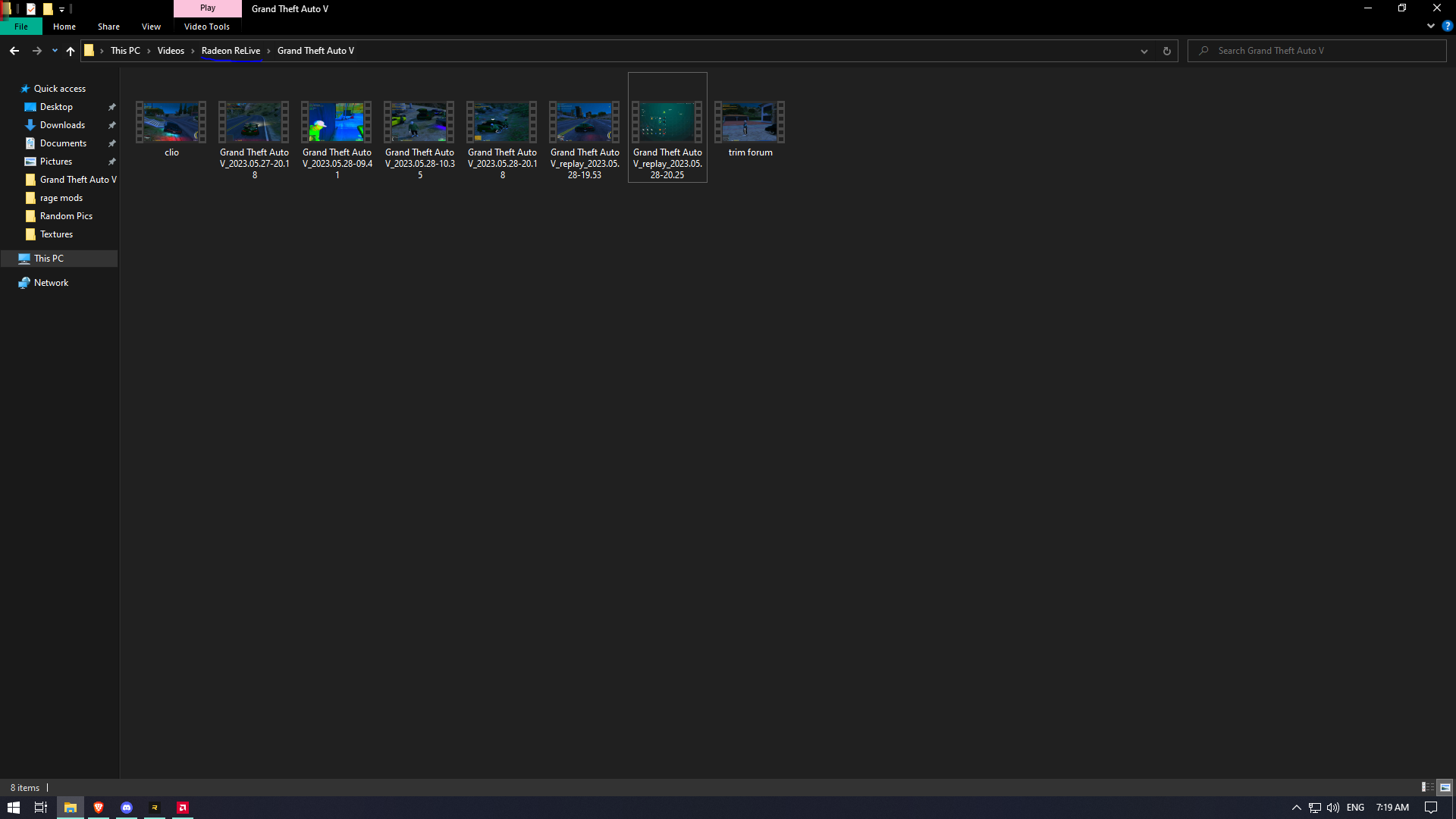1456x819 pixels.
Task: Go forward with the Forward arrow
Action: coord(36,51)
